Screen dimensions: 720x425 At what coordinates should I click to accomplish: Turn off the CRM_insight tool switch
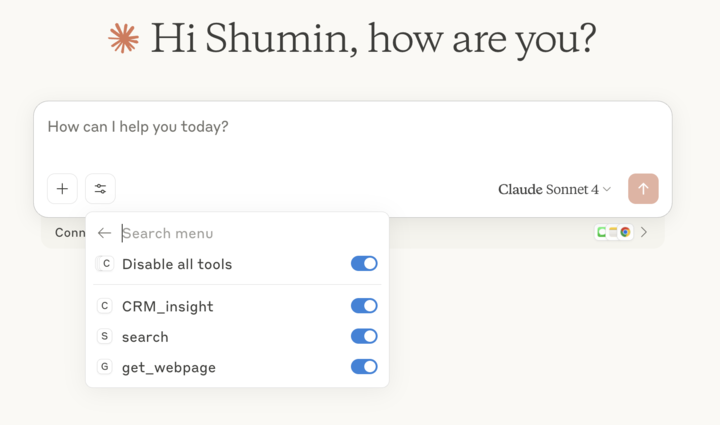(364, 306)
